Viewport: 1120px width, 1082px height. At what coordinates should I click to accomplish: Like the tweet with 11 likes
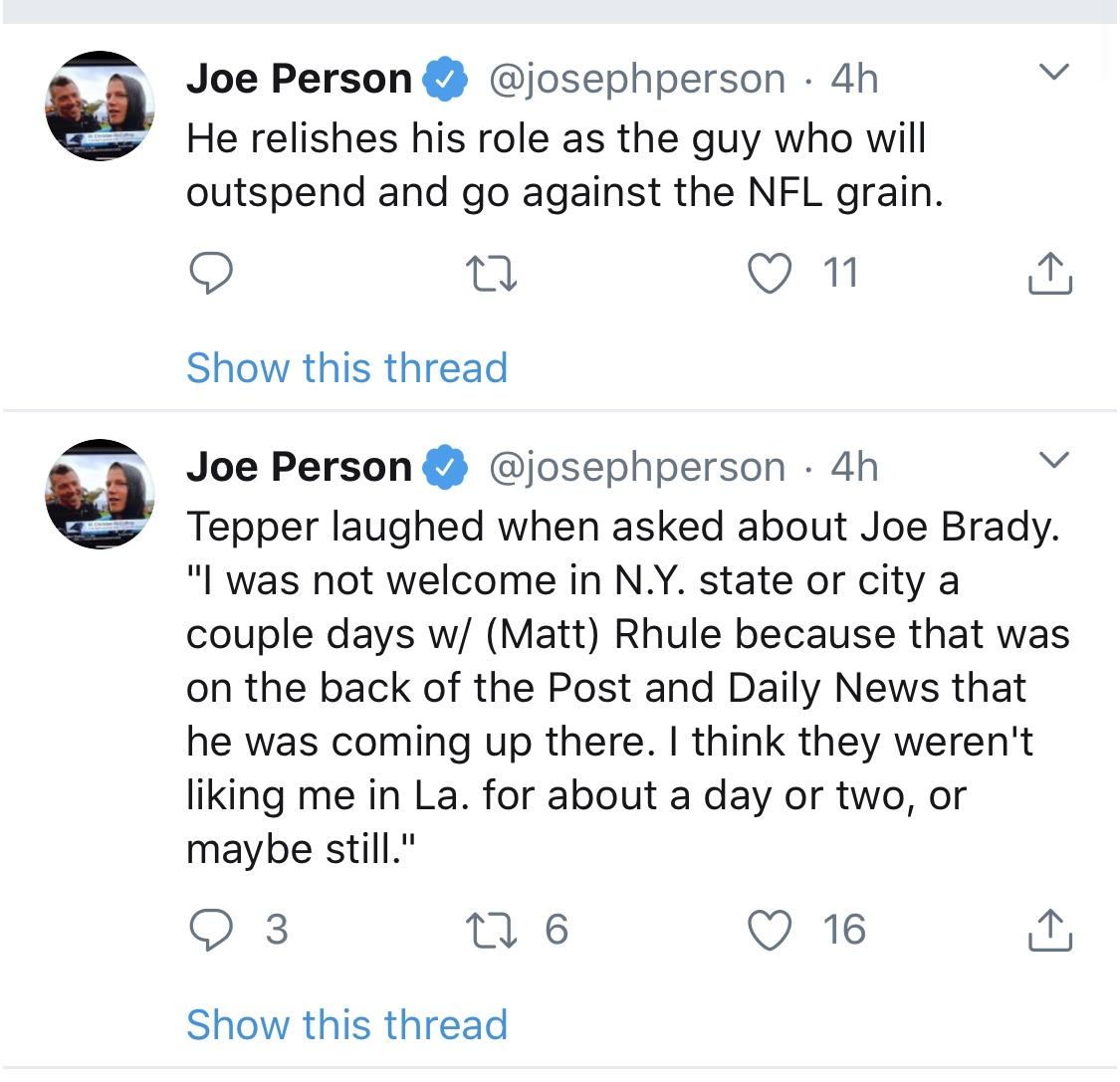769,273
